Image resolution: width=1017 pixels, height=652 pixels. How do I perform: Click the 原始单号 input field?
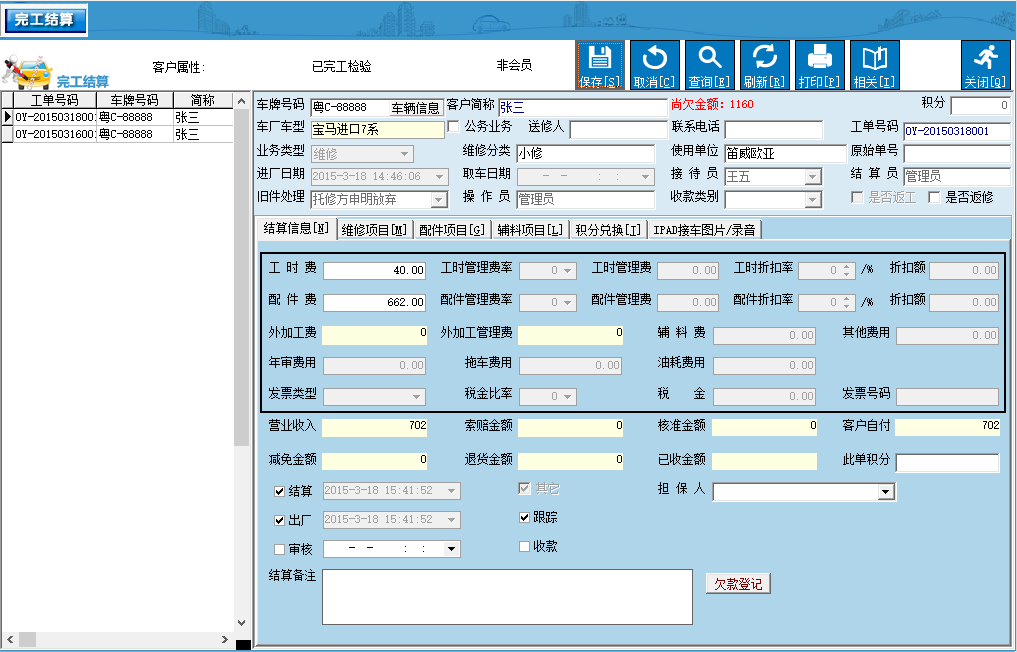coord(956,153)
